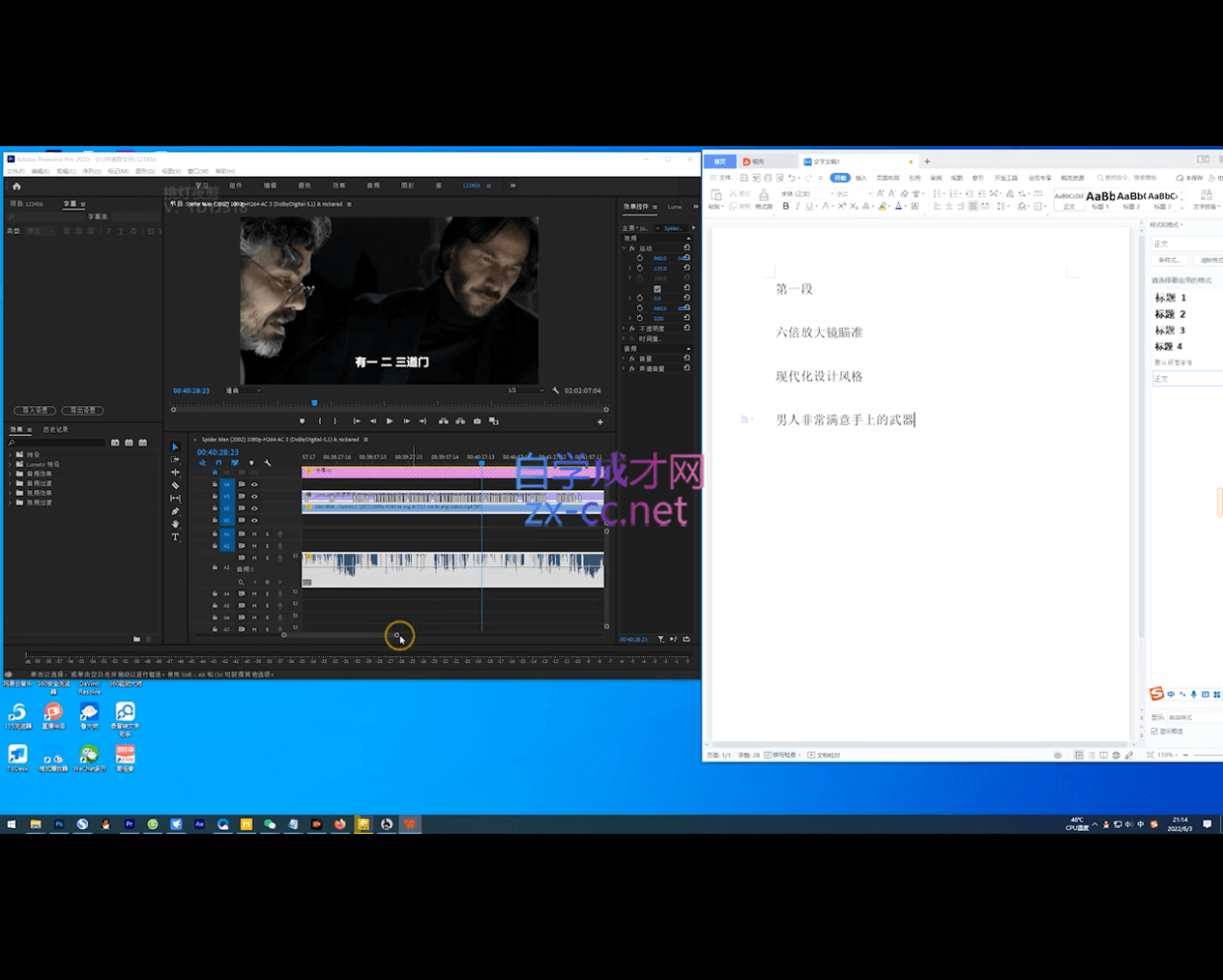Image resolution: width=1223 pixels, height=980 pixels.
Task: Open program monitor zoom level dropdown
Action: click(x=244, y=391)
